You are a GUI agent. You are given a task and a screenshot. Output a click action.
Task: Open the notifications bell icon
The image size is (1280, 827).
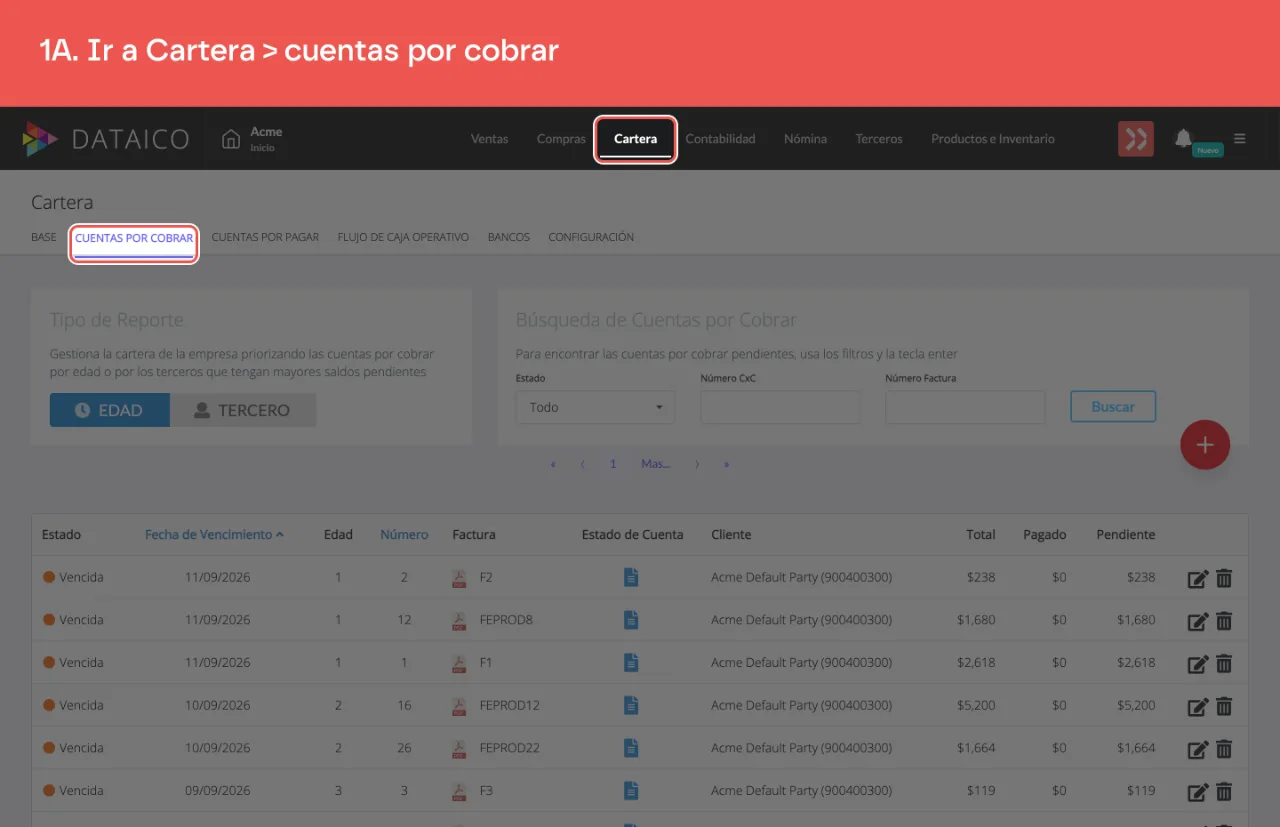(1183, 138)
